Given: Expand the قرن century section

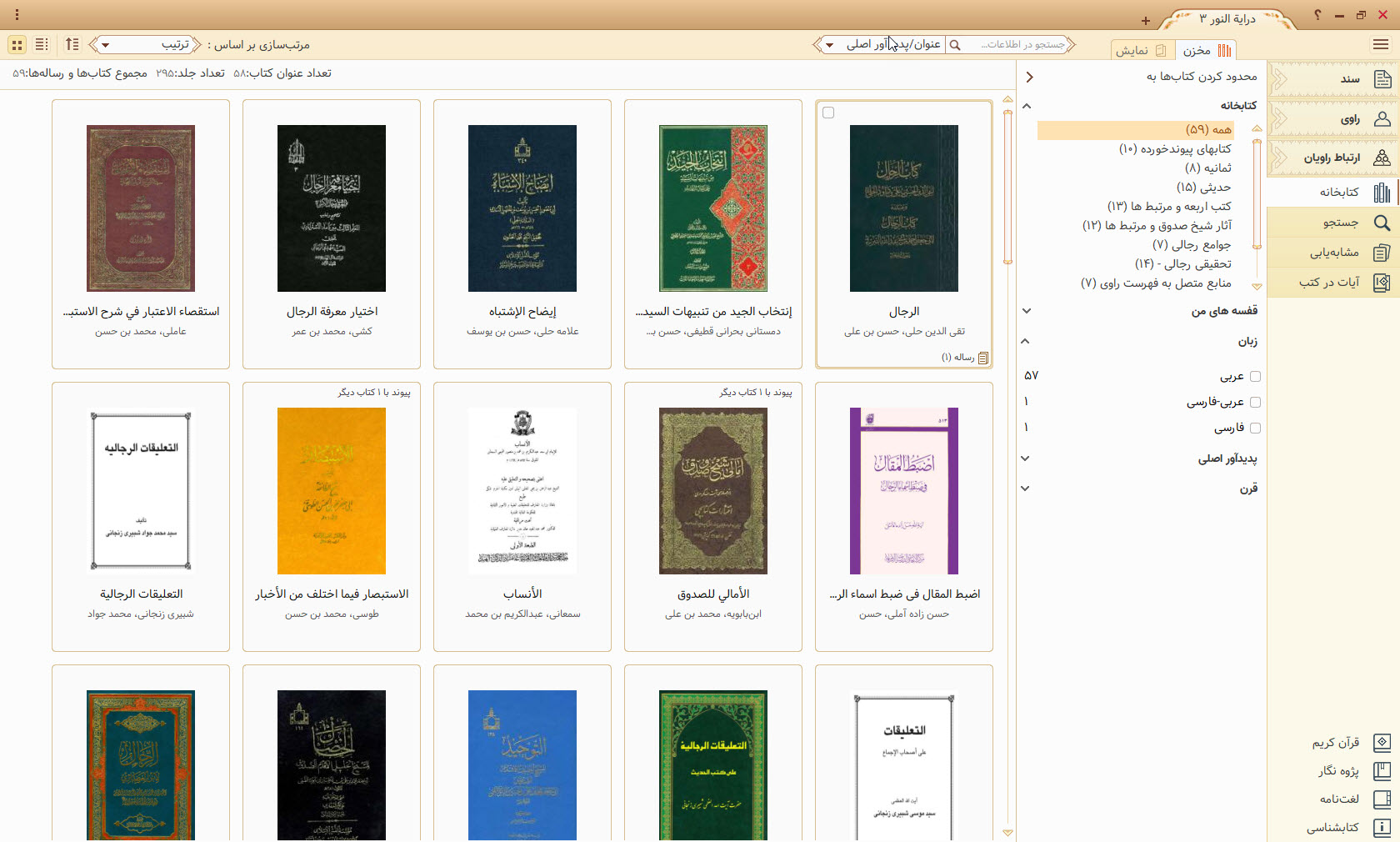Looking at the screenshot, I should pos(1025,489).
